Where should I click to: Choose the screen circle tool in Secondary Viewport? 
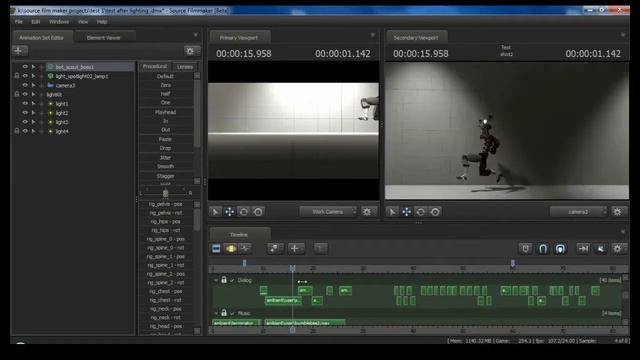click(x=435, y=212)
